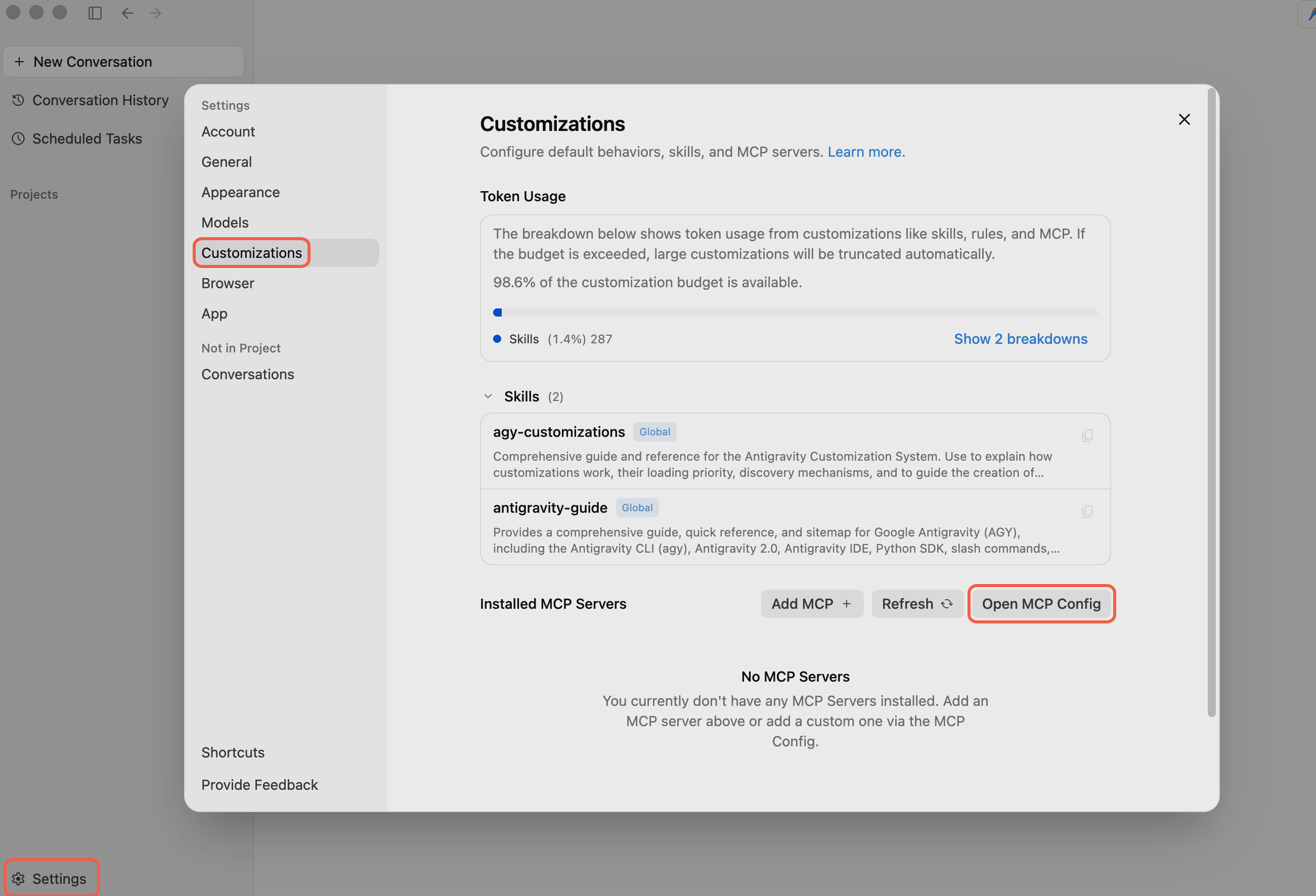Click the Global badge beside agy-customizations
Image resolution: width=1316 pixels, height=896 pixels.
654,432
